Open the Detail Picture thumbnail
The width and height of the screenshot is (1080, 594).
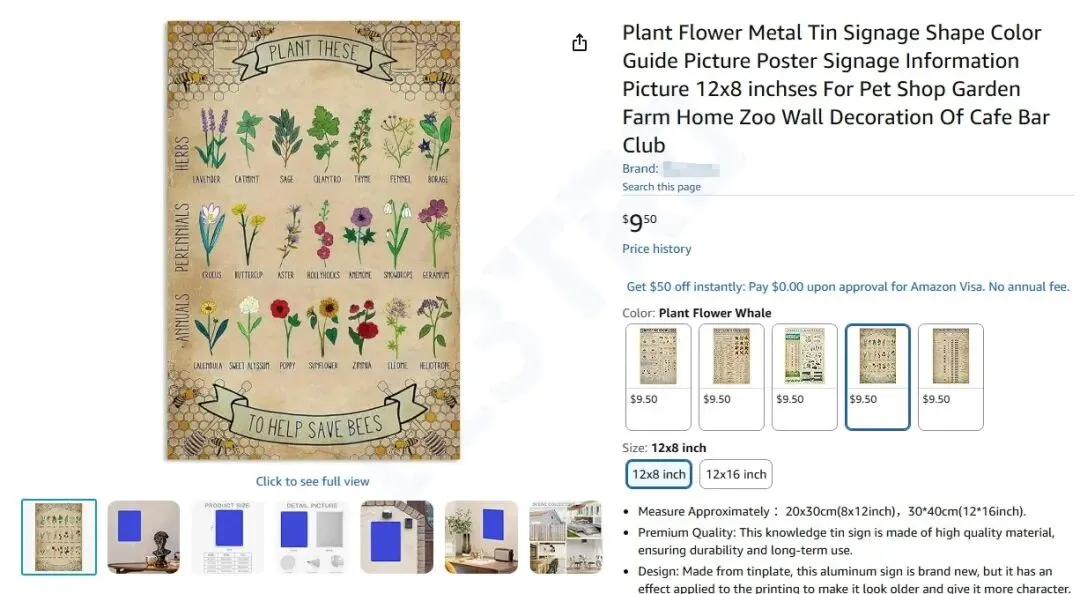click(312, 537)
